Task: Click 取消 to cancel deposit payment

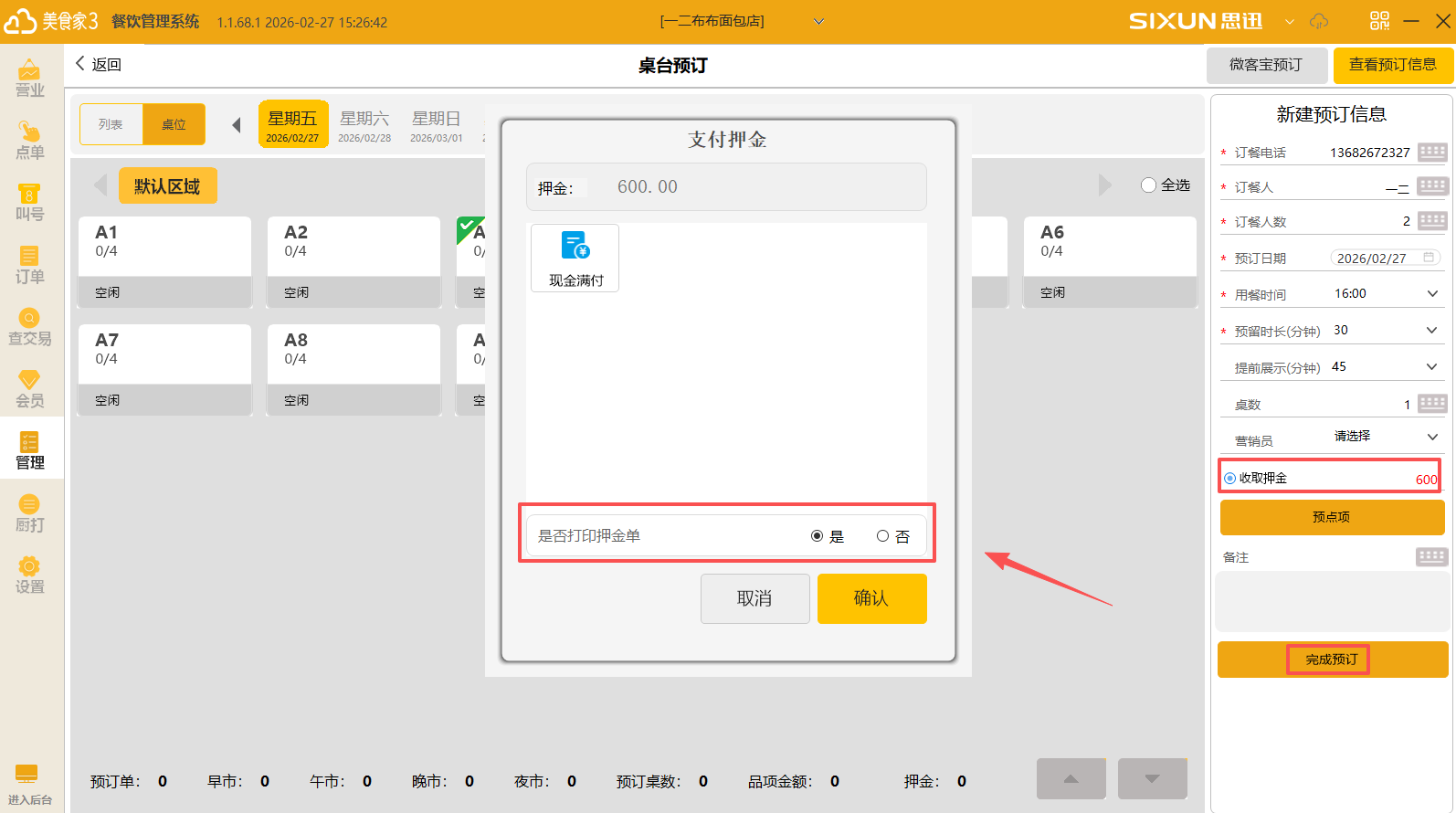Action: click(x=754, y=598)
